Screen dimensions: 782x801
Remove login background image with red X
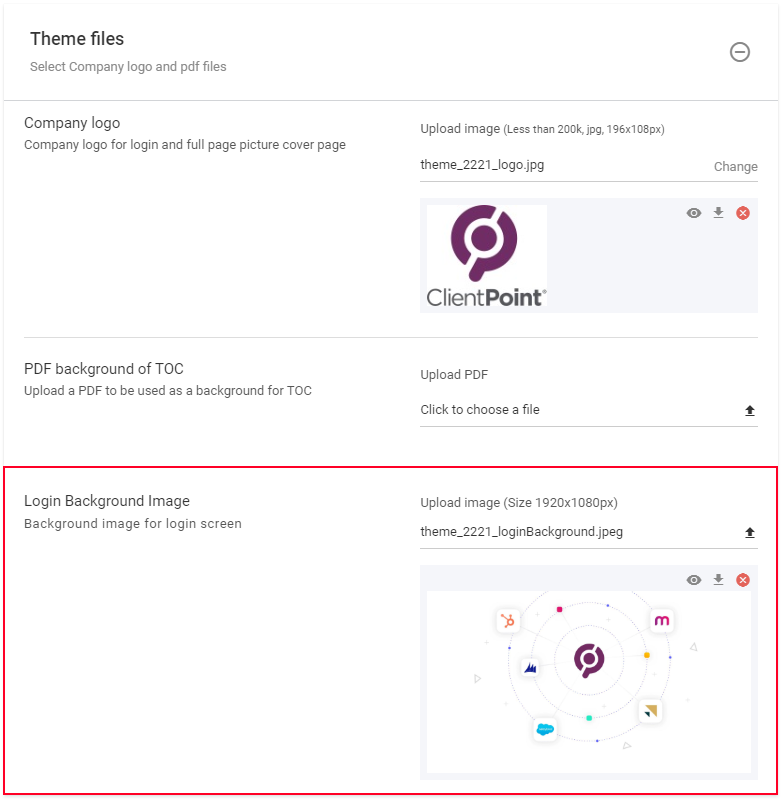(743, 580)
